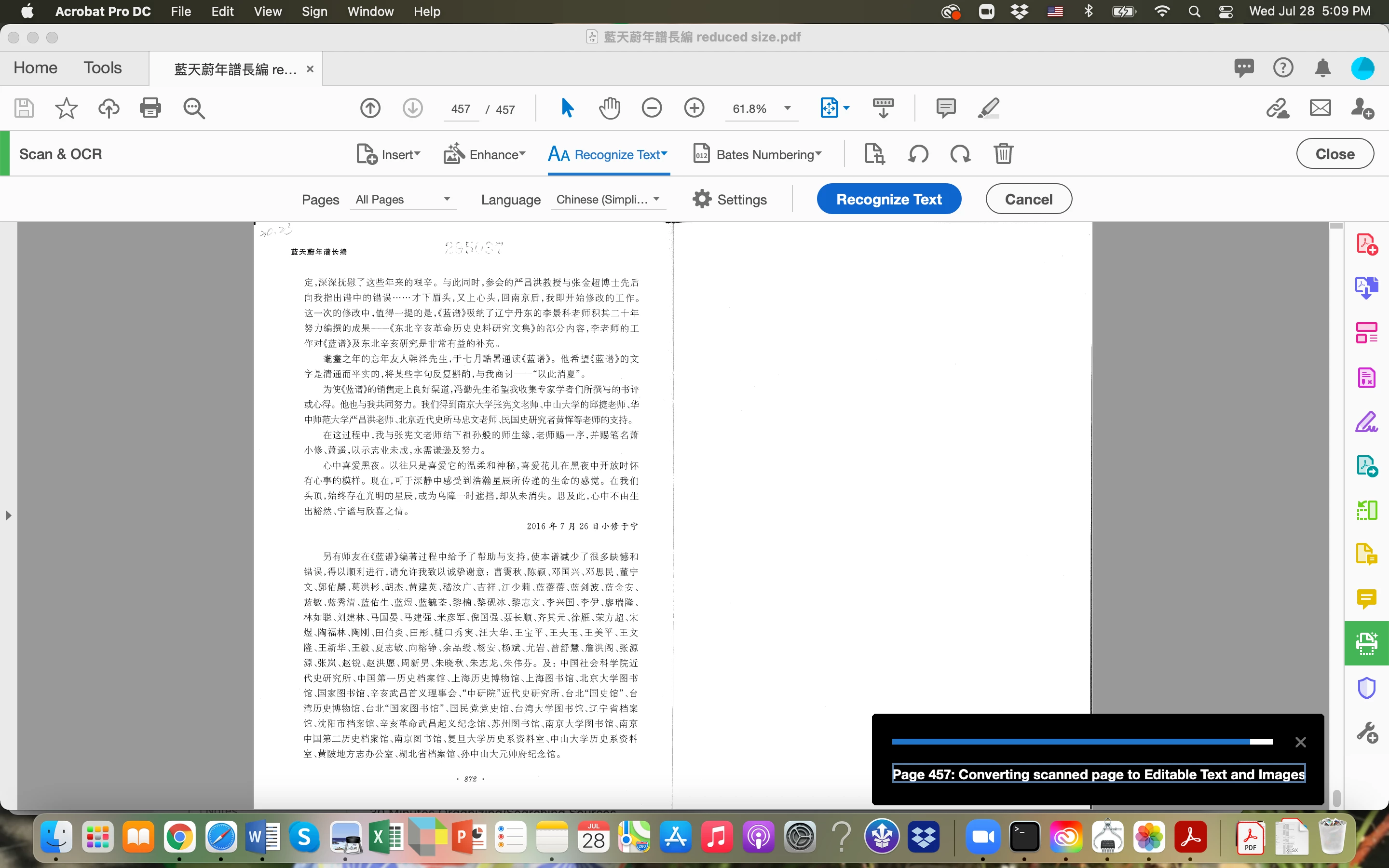
Task: Open Create PDF tool in right pane
Action: click(x=1367, y=244)
